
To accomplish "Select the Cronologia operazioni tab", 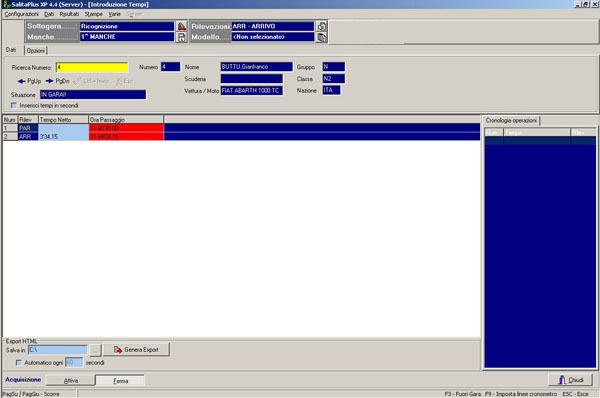I will tap(511, 121).
